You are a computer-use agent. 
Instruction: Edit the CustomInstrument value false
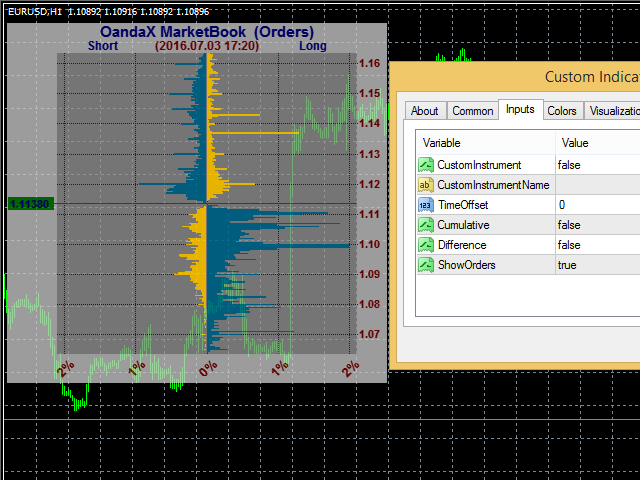(x=598, y=165)
